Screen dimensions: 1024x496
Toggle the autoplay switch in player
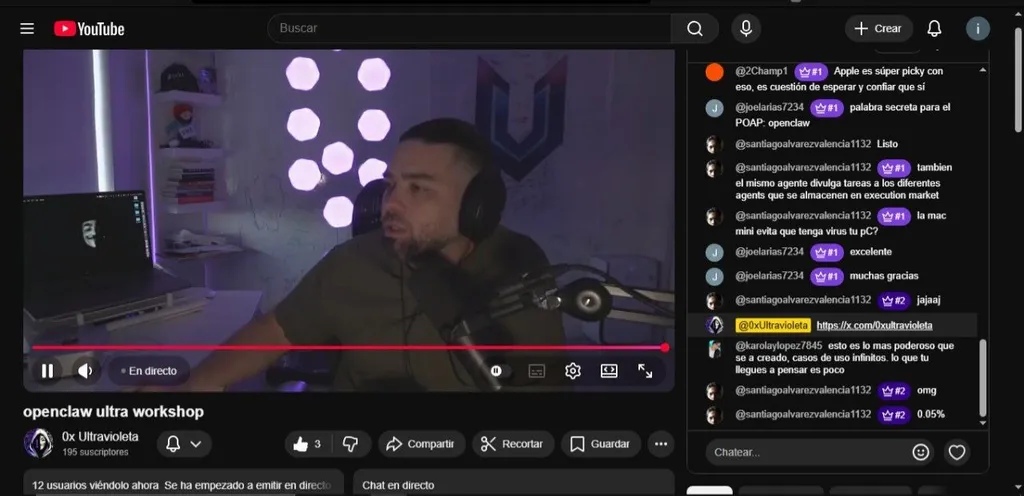498,371
